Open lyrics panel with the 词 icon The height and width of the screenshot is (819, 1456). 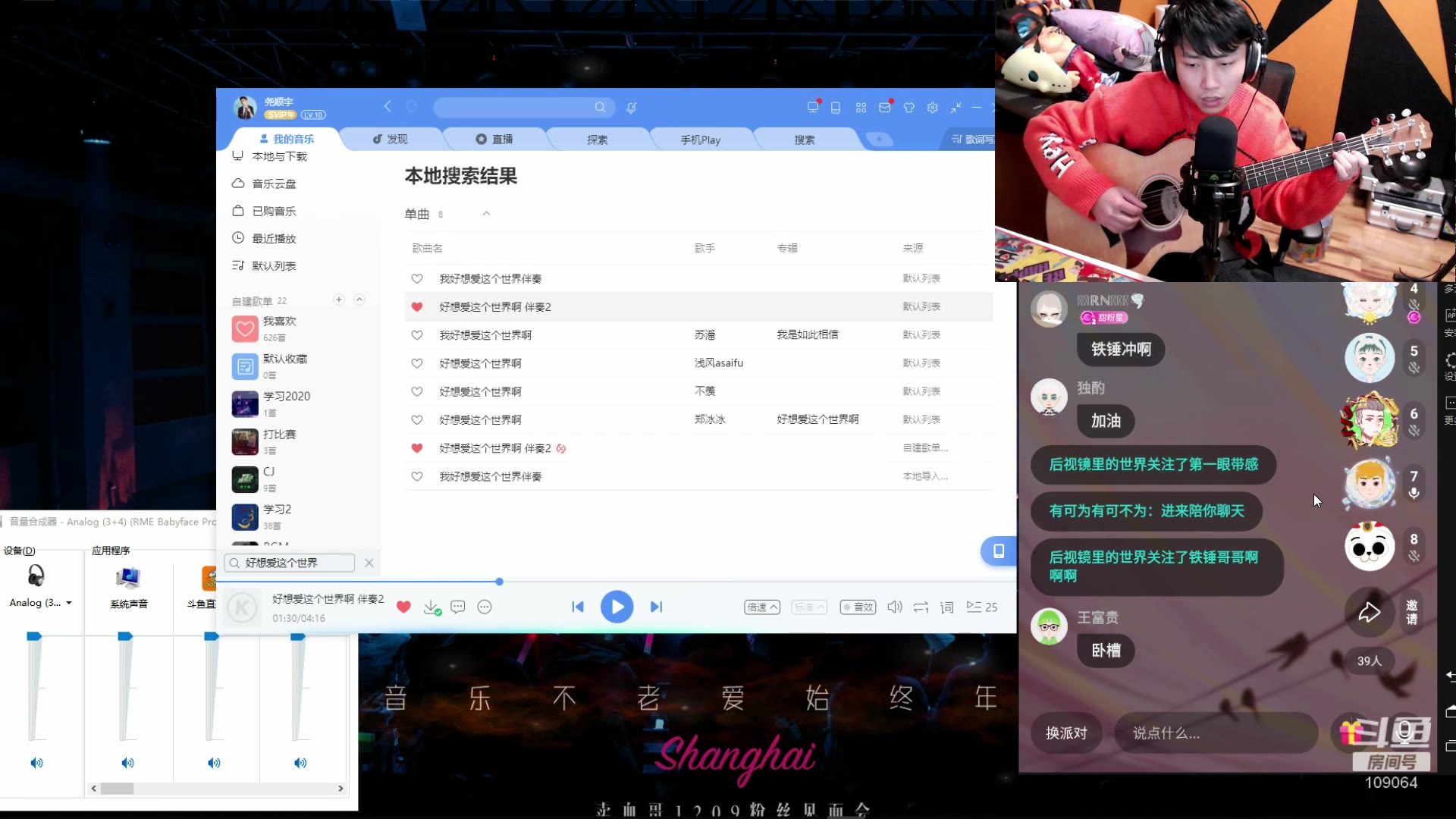coord(947,607)
